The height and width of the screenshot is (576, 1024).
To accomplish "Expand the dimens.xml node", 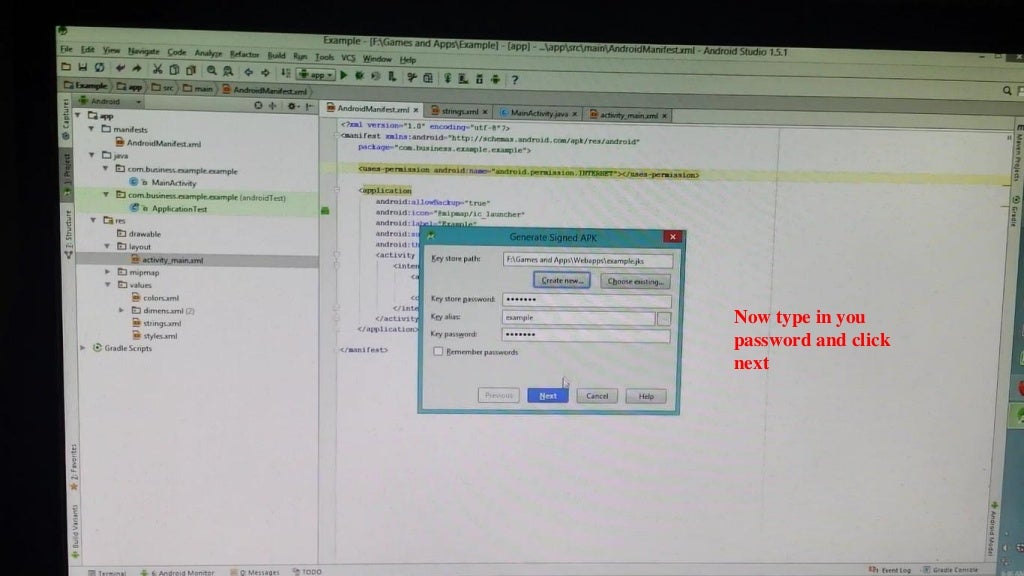I will tap(121, 310).
